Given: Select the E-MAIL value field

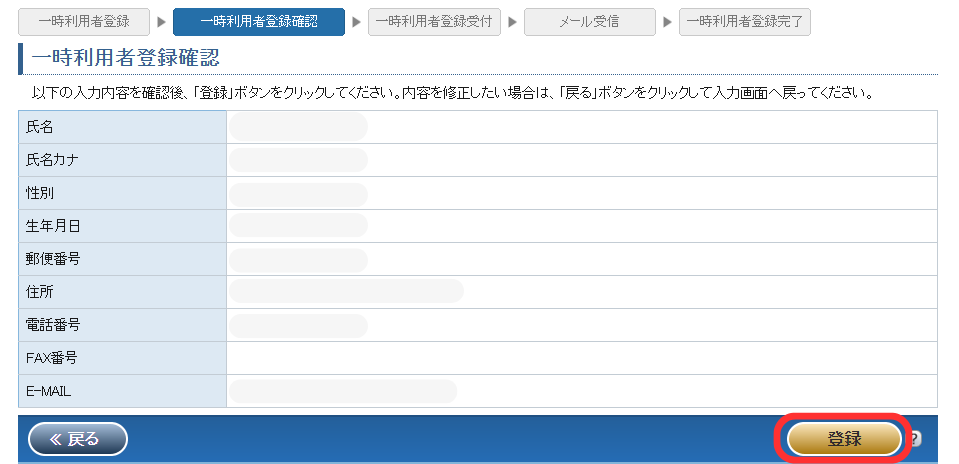Looking at the screenshot, I should point(343,391).
